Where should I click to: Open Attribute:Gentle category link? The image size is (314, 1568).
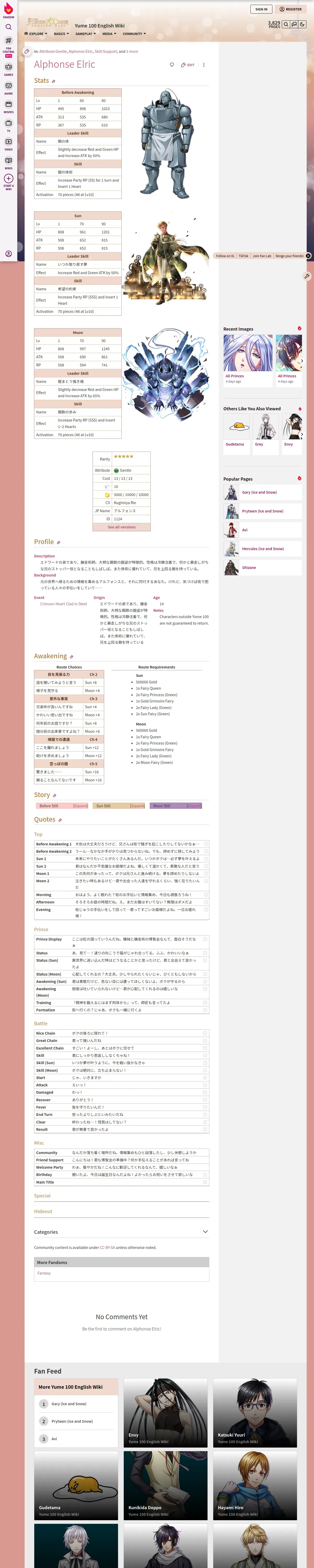click(53, 52)
